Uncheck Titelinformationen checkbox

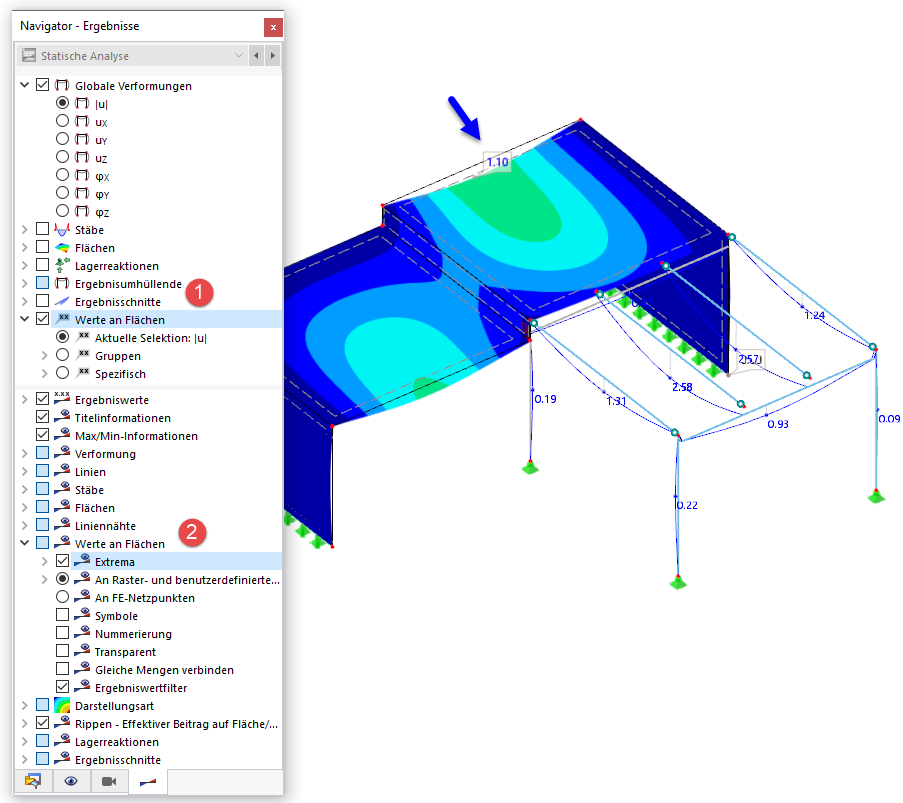(x=43, y=416)
